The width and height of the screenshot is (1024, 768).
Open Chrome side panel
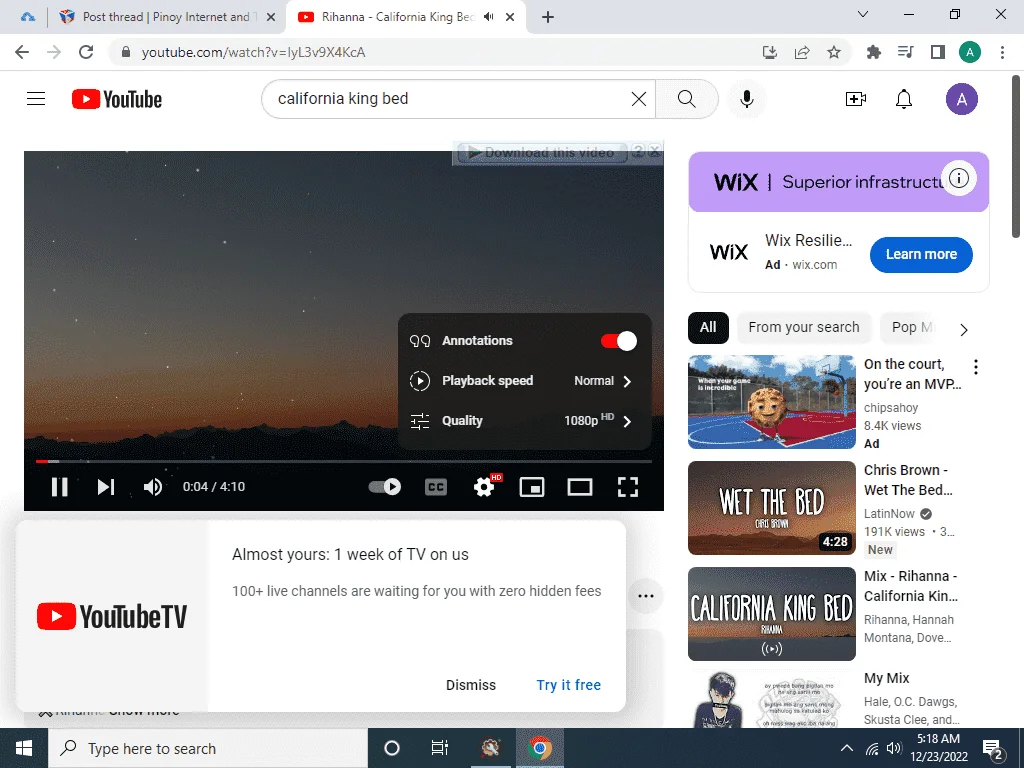[x=937, y=52]
